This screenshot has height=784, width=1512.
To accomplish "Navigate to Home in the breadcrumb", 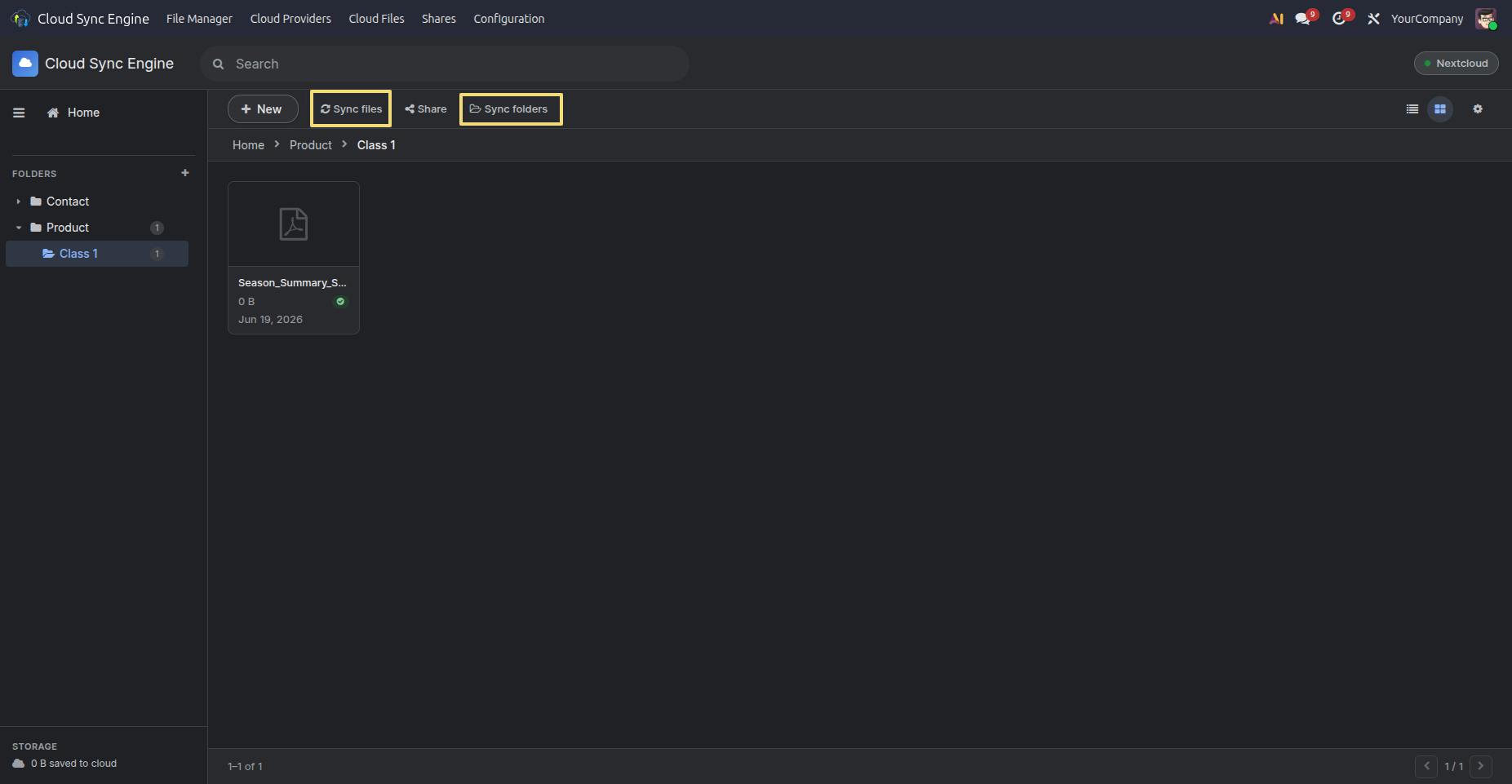I will [x=248, y=145].
